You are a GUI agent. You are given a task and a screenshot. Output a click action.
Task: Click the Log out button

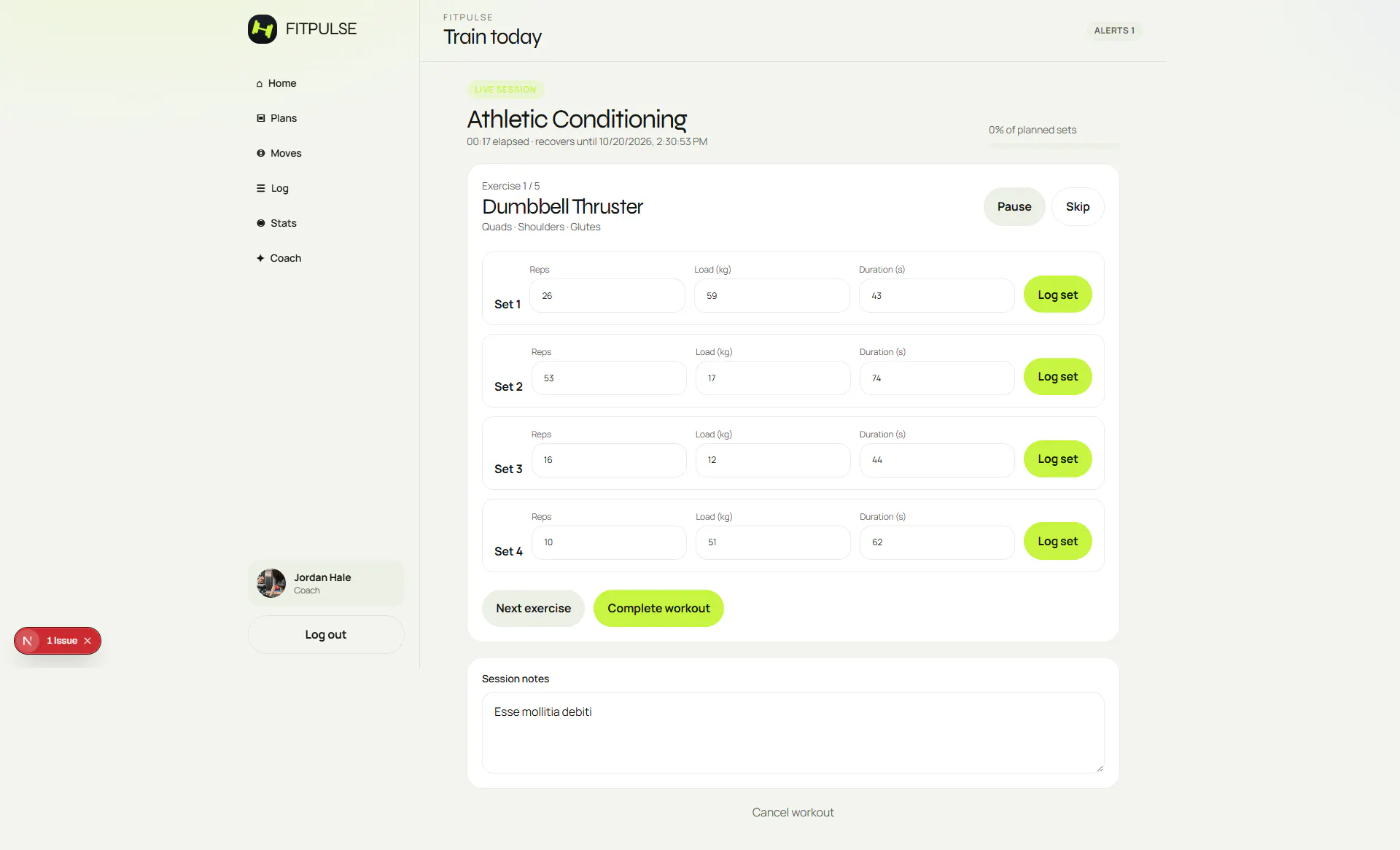pyautogui.click(x=326, y=634)
